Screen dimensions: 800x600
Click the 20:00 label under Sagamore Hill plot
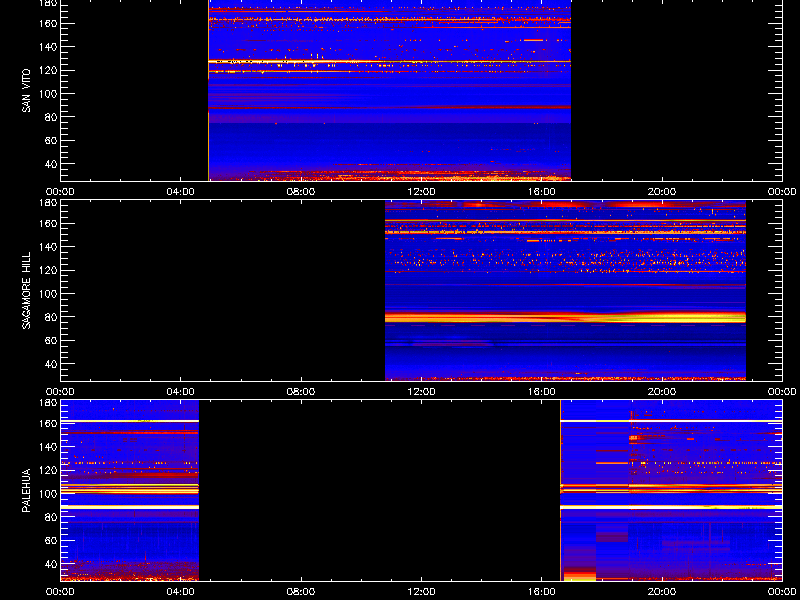(x=662, y=392)
